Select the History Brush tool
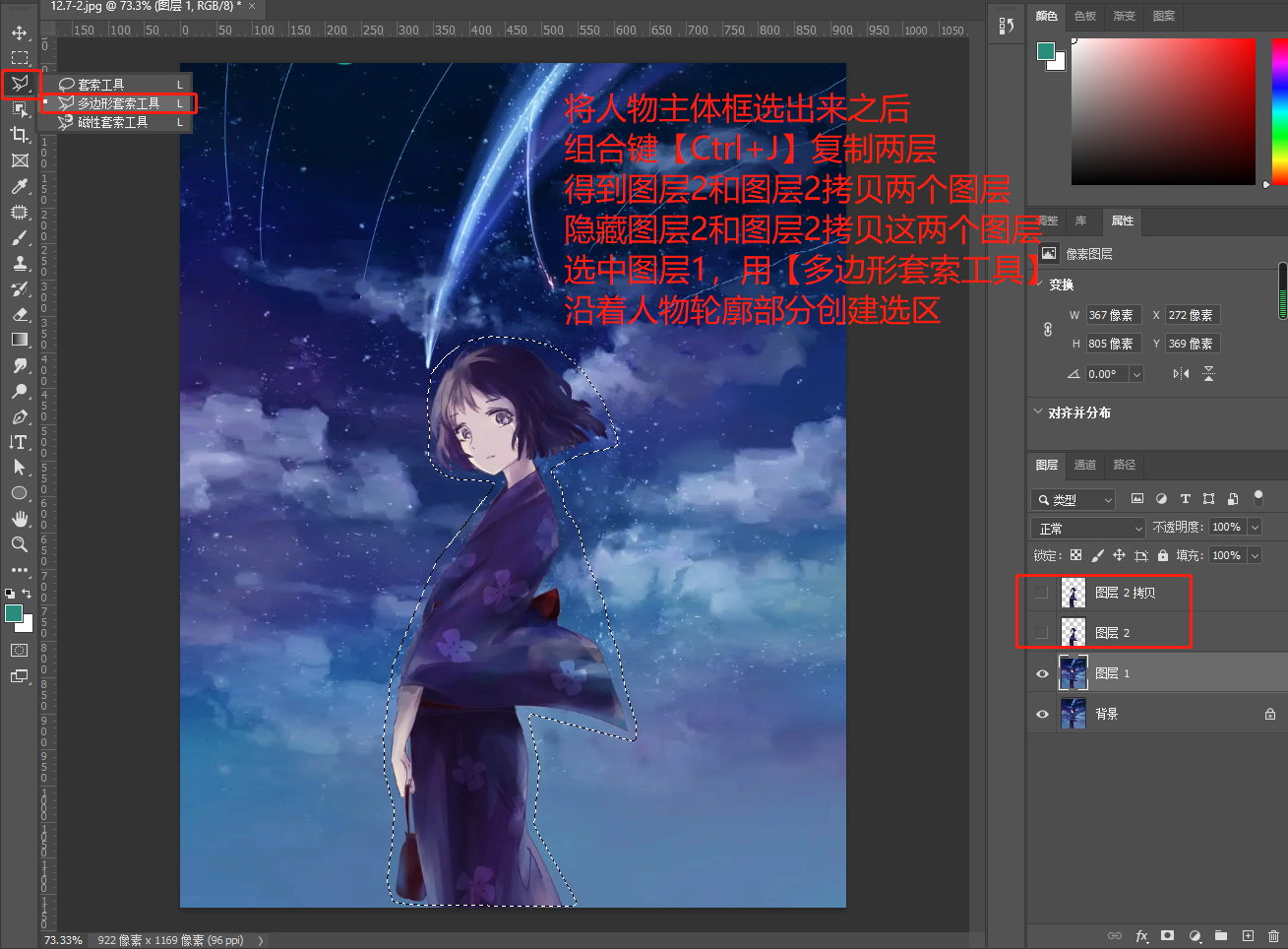The height and width of the screenshot is (949, 1288). point(19,288)
